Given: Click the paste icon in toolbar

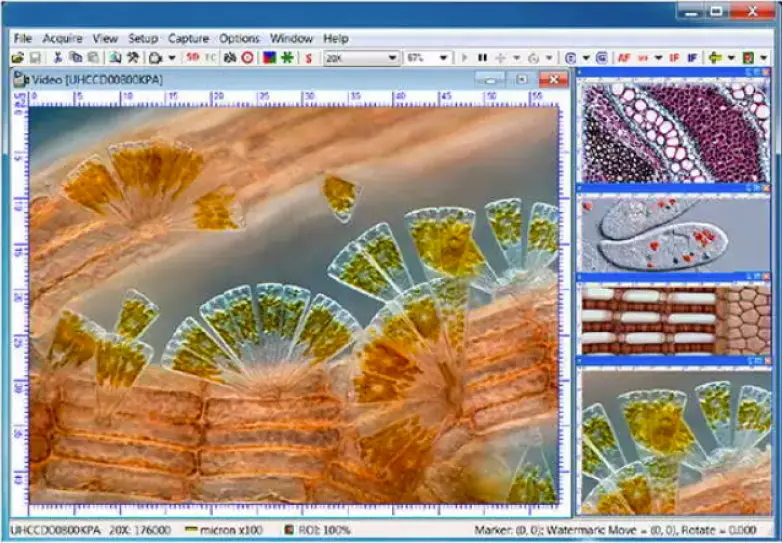Looking at the screenshot, I should [93, 58].
